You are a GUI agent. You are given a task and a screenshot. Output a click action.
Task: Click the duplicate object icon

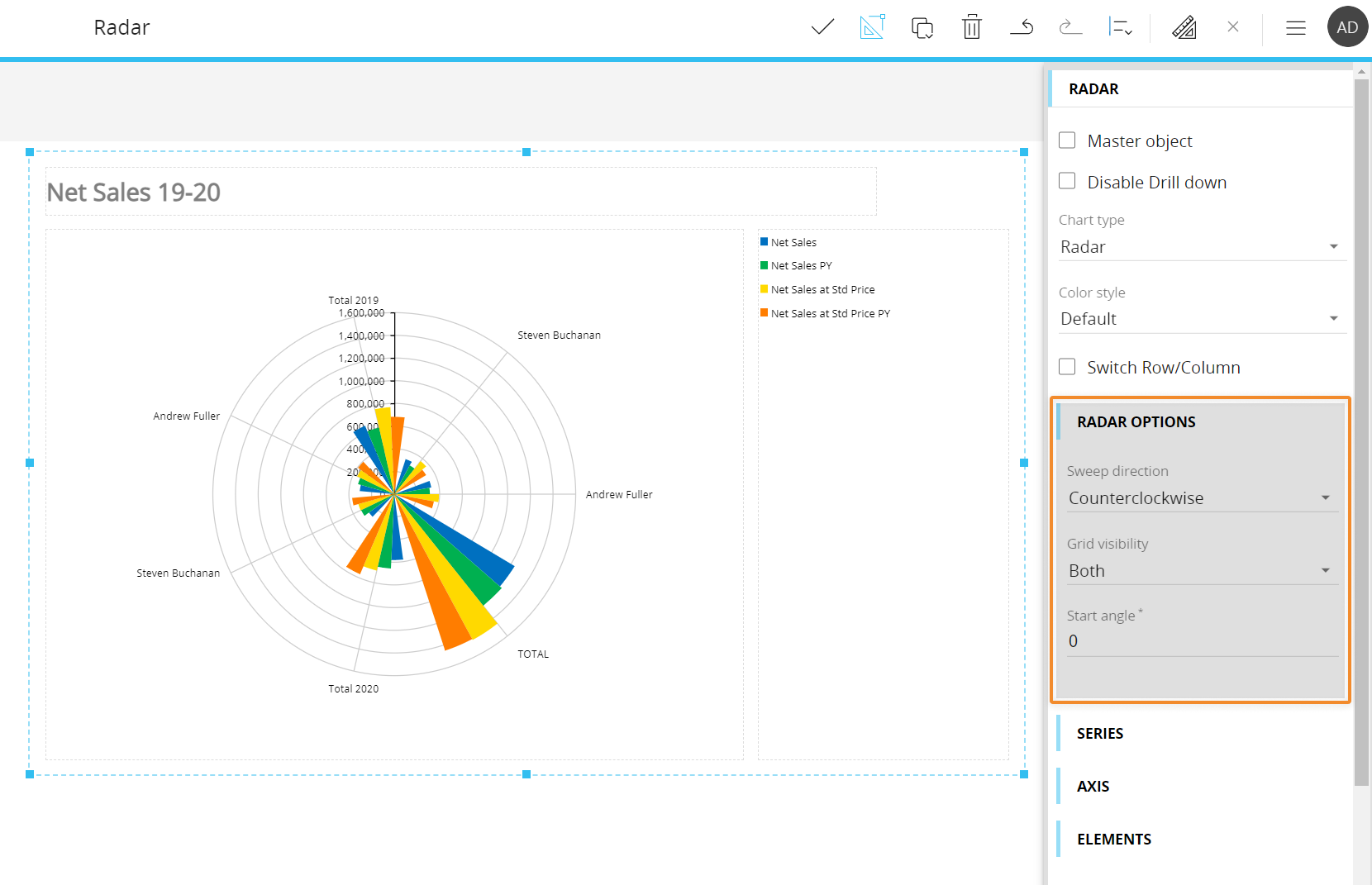point(922,27)
